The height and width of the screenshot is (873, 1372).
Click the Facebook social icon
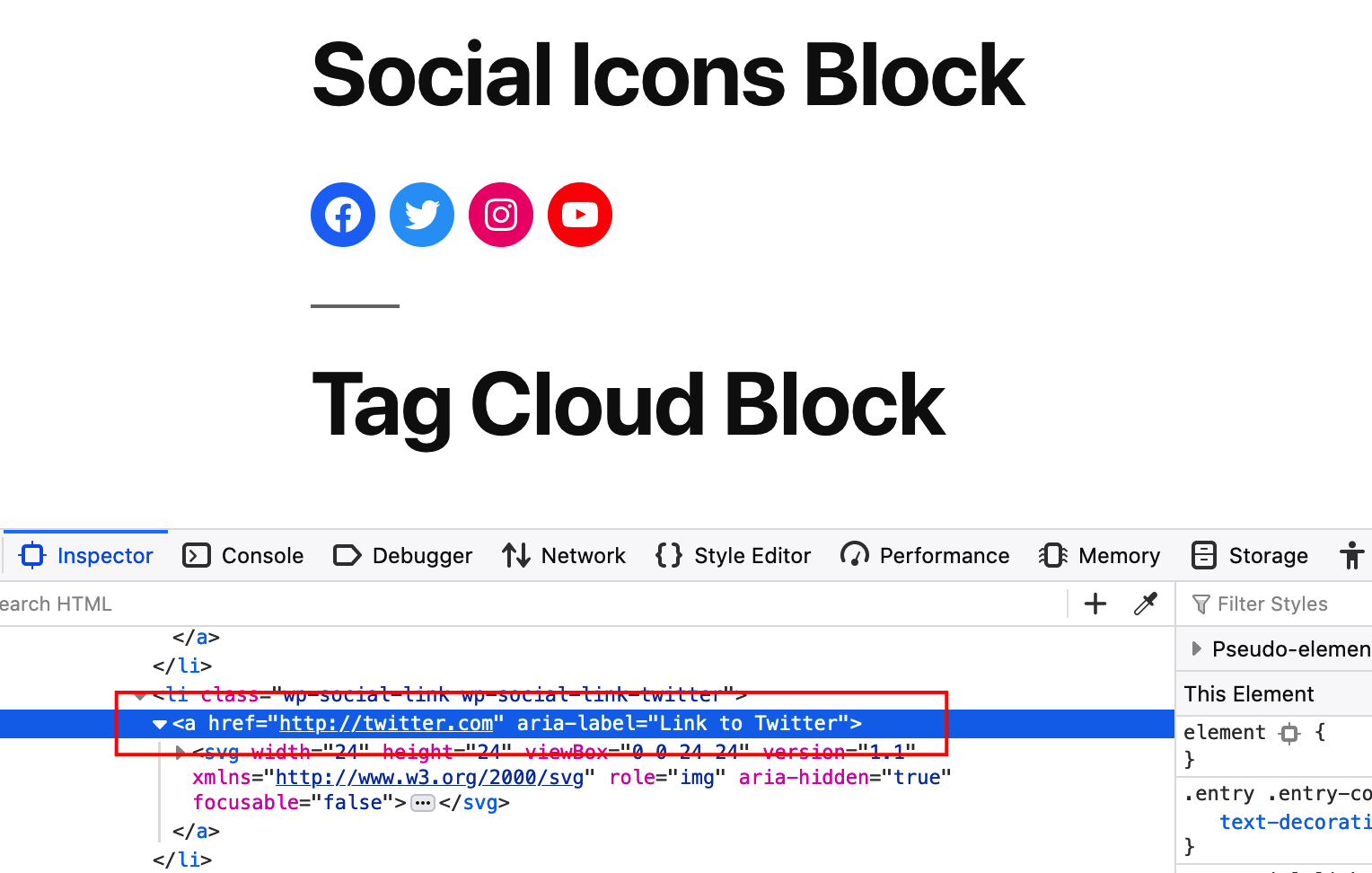pos(342,214)
